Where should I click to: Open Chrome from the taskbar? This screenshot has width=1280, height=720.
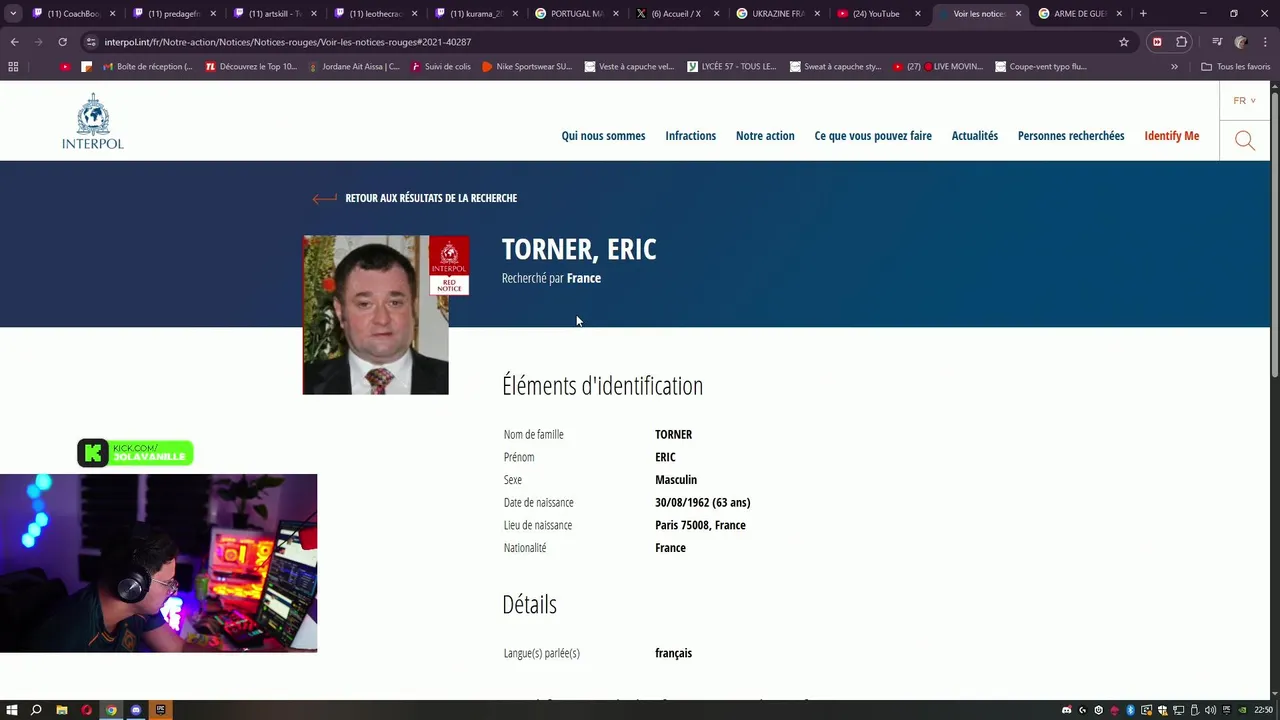(111, 710)
